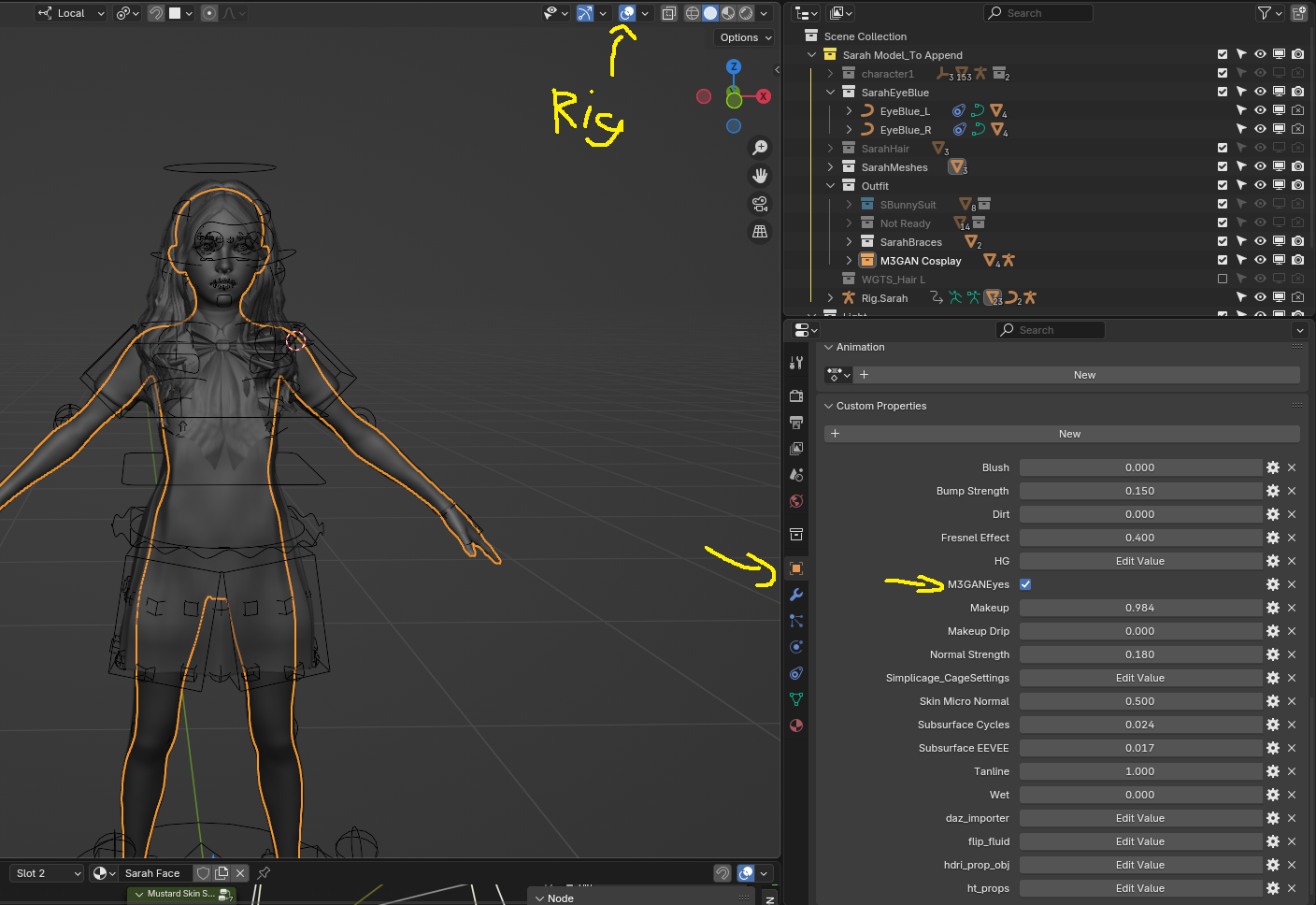Click Edit Value for HG property
Viewport: 1316px width, 905px height.
(x=1140, y=561)
